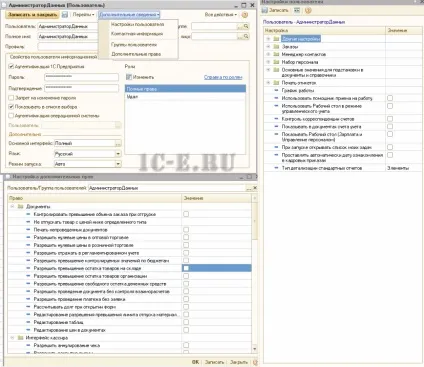Click the folder icon of Документы in the rights tree

point(20,207)
